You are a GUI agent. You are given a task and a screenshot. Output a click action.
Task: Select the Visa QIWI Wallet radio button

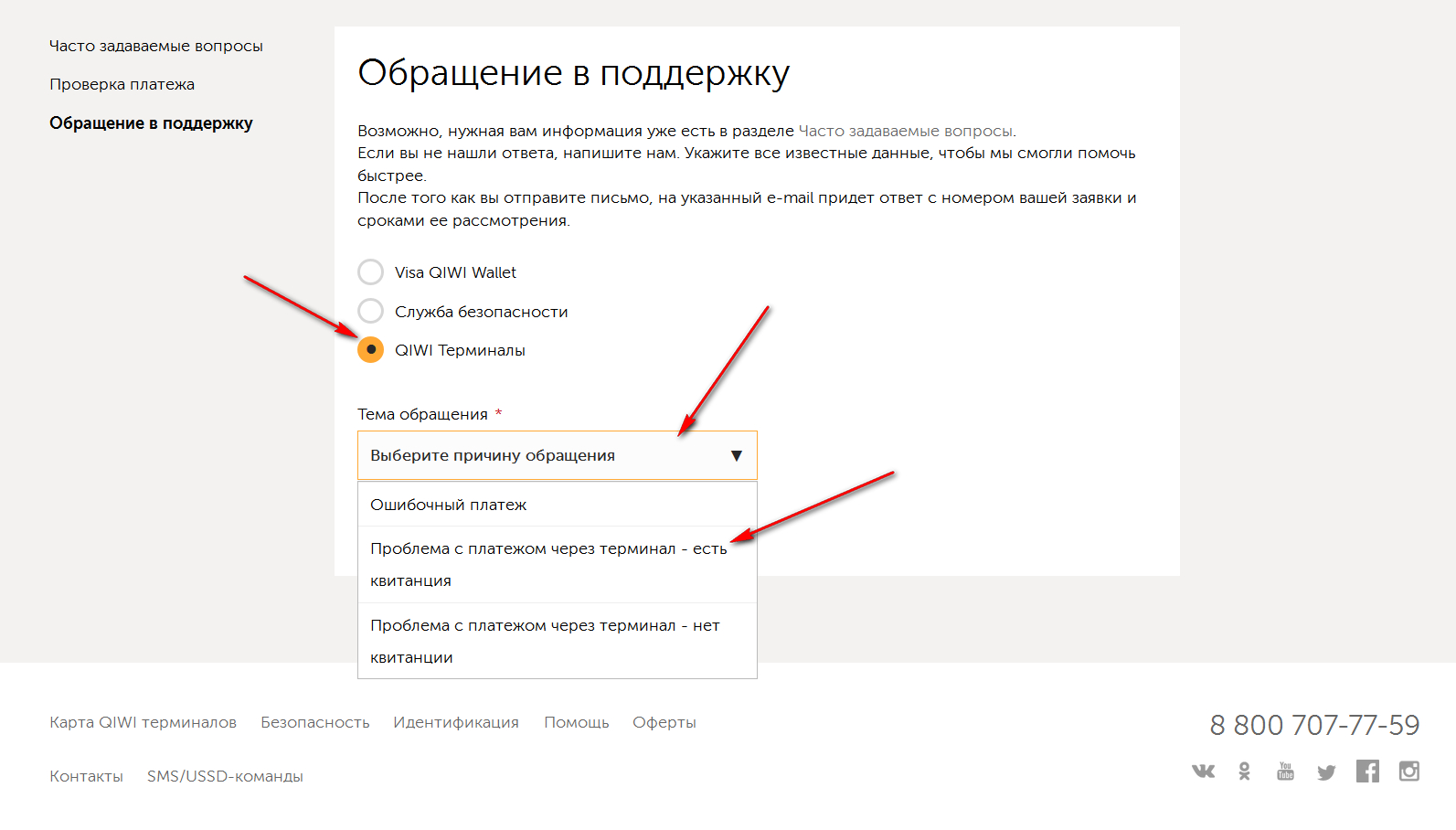tap(370, 272)
